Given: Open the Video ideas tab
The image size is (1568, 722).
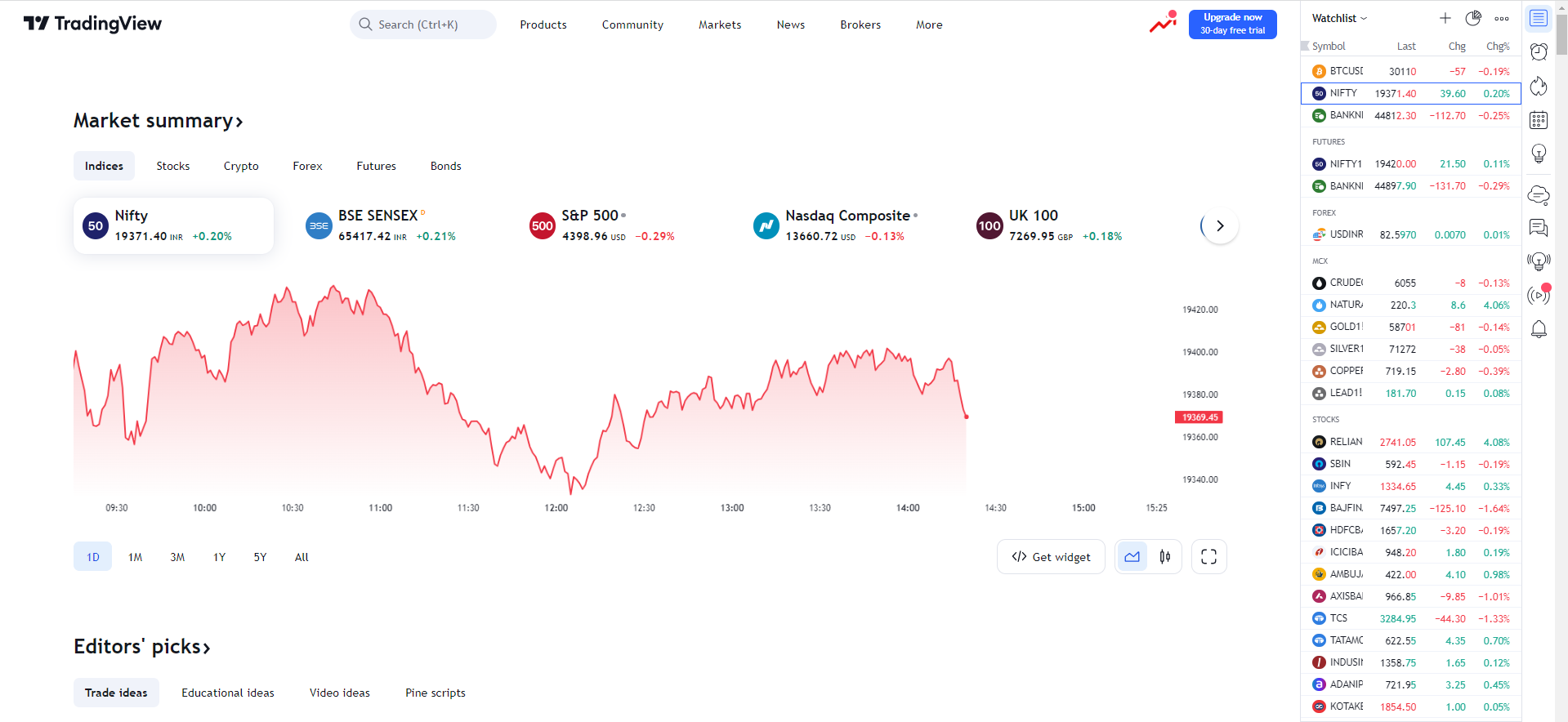Looking at the screenshot, I should coord(340,693).
